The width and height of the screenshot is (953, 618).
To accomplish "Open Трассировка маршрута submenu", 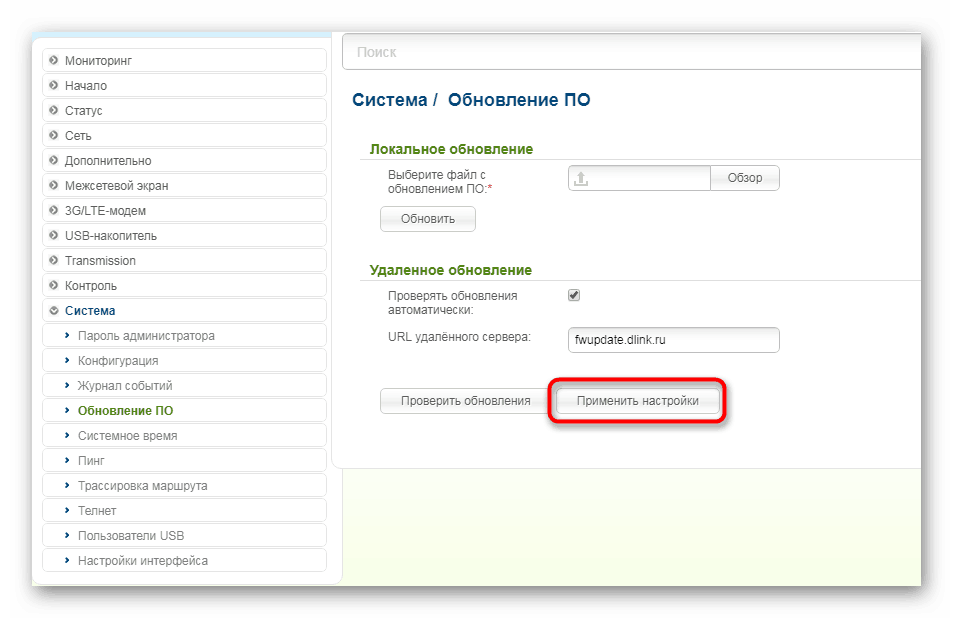I will click(184, 486).
